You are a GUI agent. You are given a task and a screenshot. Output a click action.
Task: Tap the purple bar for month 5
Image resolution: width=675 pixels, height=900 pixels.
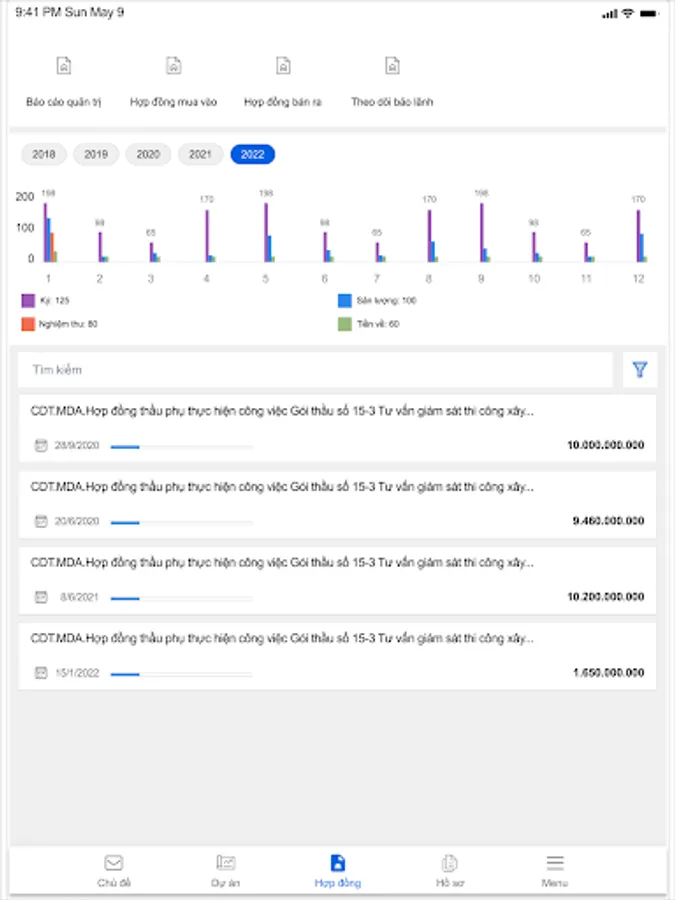(x=266, y=232)
